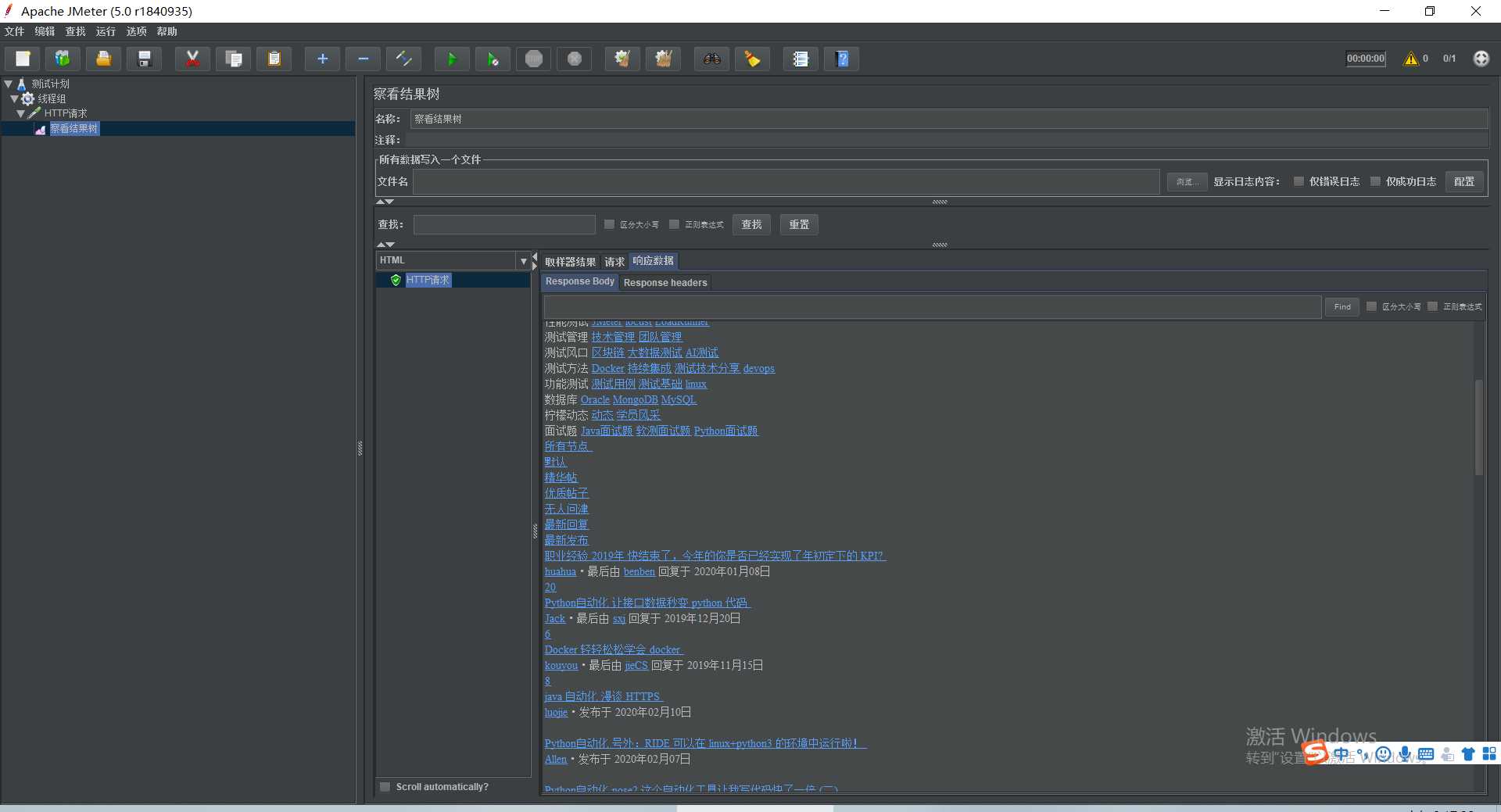
Task: Switch to the 取样器结果 tab
Action: 570,262
